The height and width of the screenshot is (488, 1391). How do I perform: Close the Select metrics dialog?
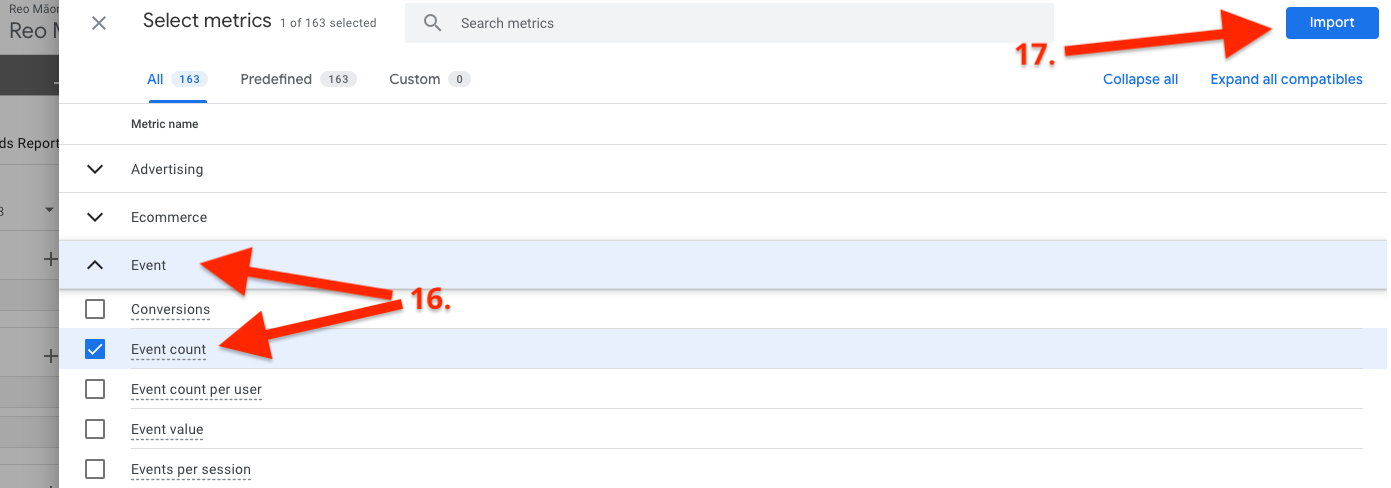(x=99, y=23)
